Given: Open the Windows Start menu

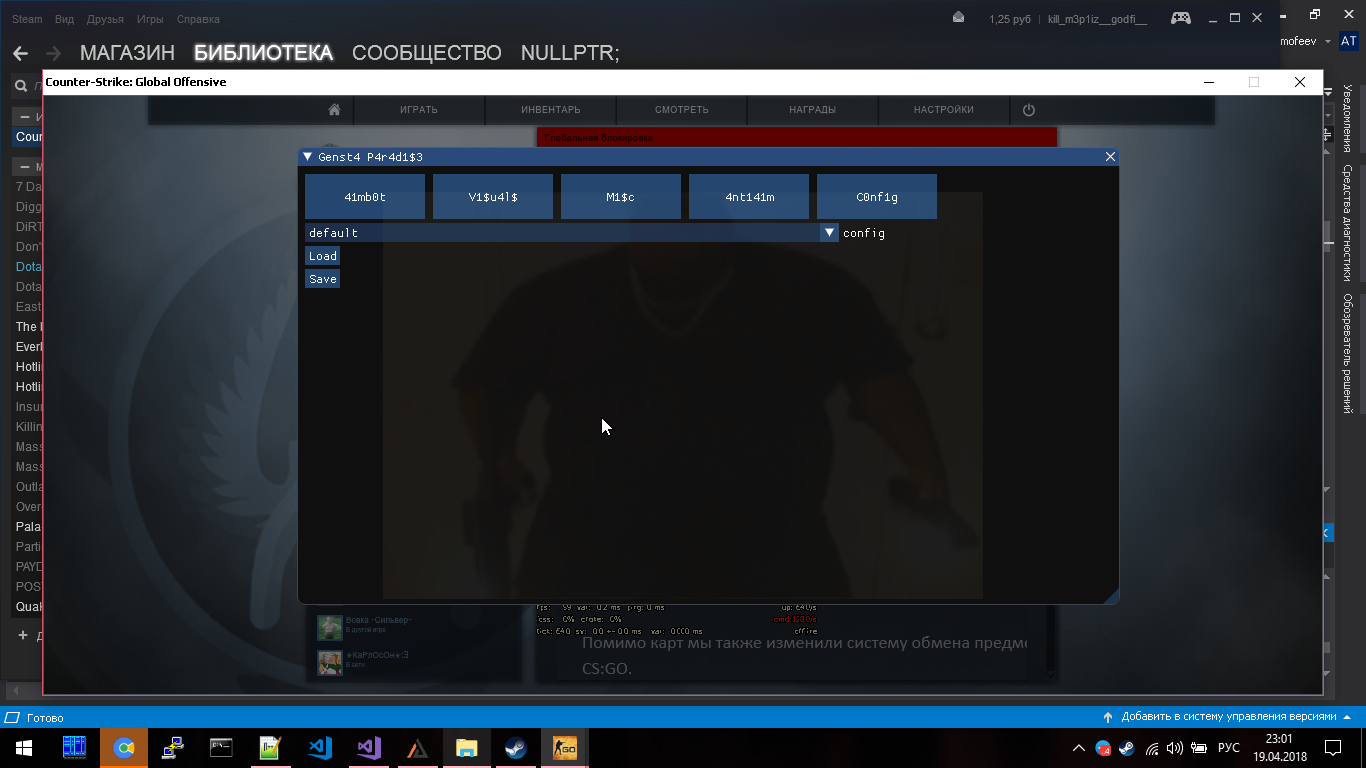Looking at the screenshot, I should [24, 748].
